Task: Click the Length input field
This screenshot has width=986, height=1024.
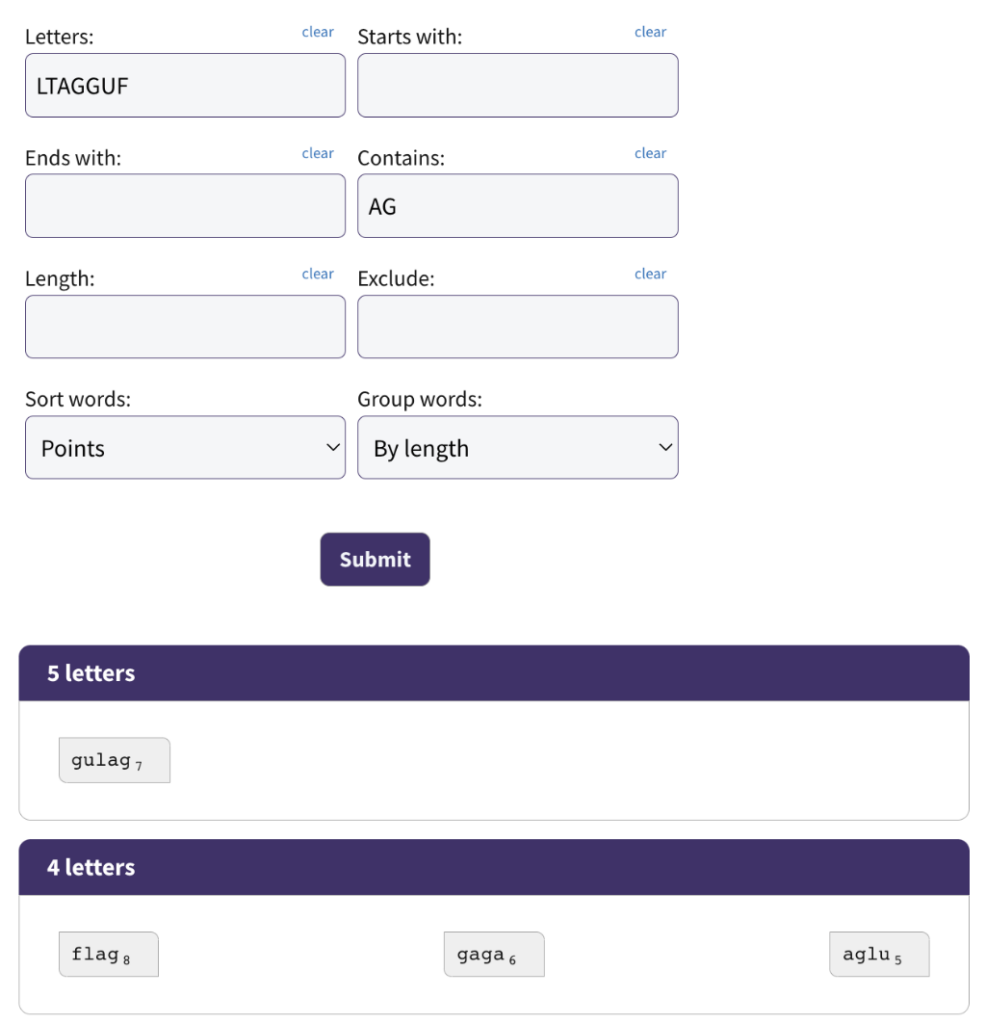Action: (185, 327)
